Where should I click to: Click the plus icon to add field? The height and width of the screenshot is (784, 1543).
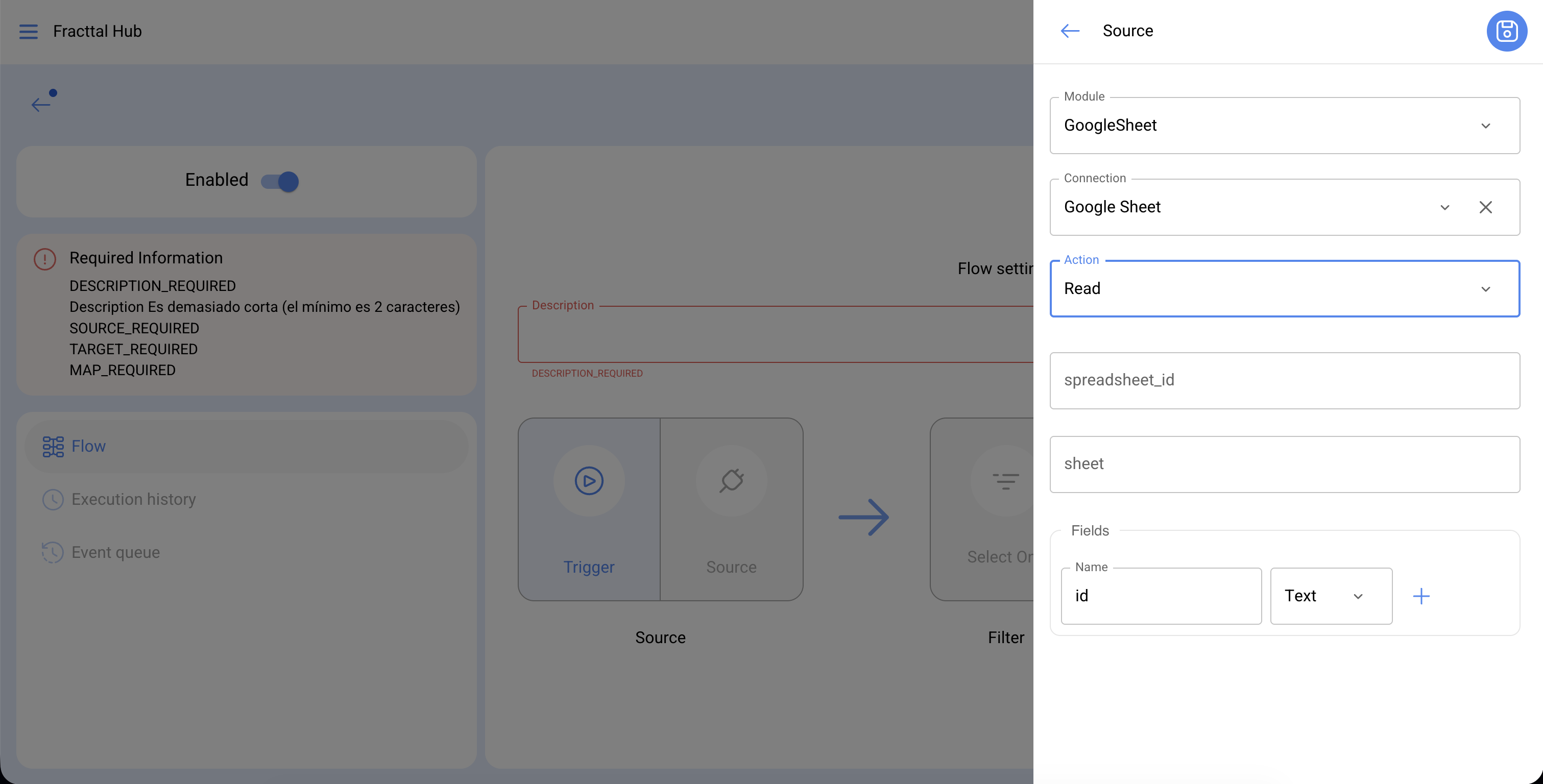[x=1421, y=596]
